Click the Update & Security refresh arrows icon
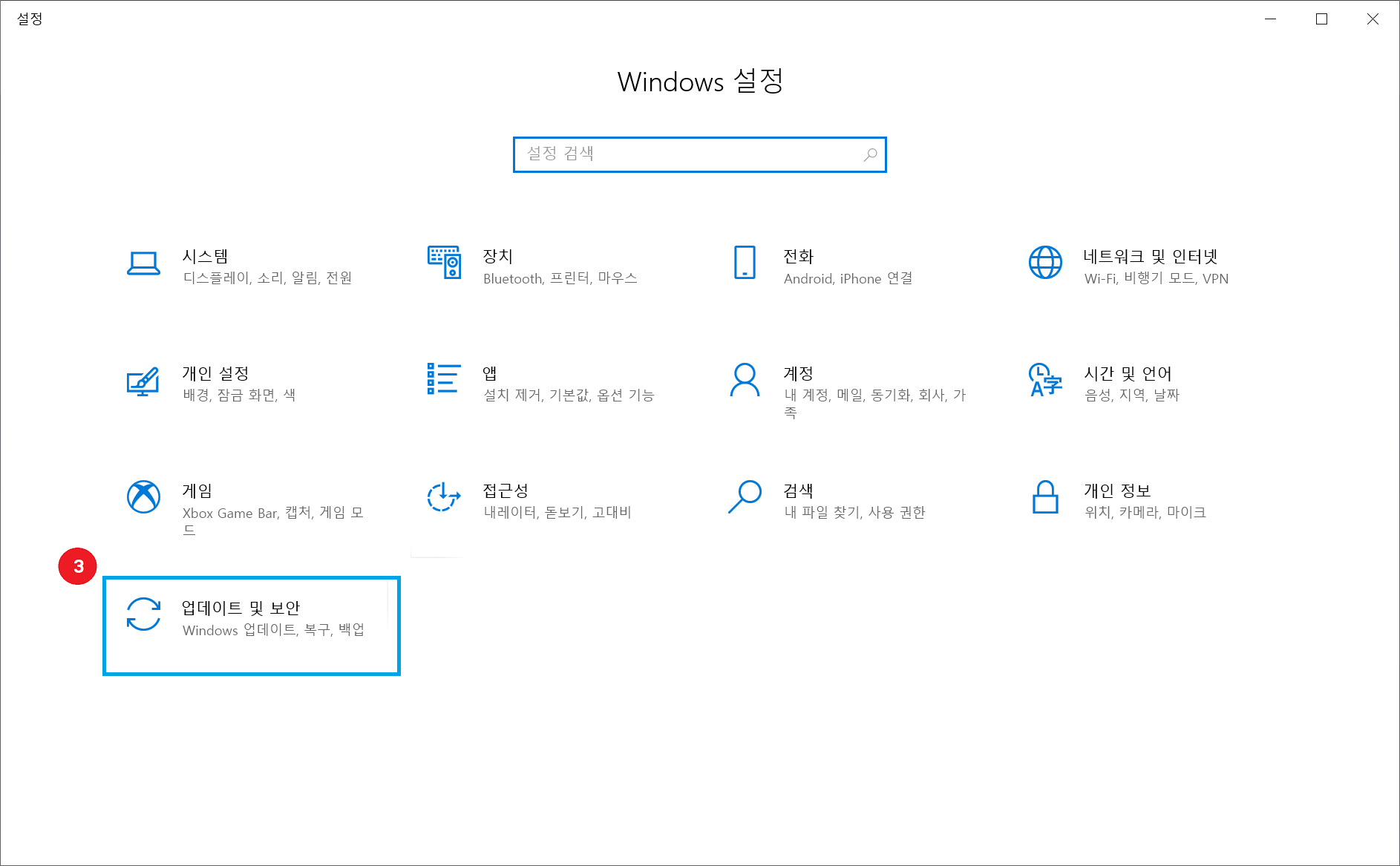Image resolution: width=1400 pixels, height=866 pixels. [143, 614]
